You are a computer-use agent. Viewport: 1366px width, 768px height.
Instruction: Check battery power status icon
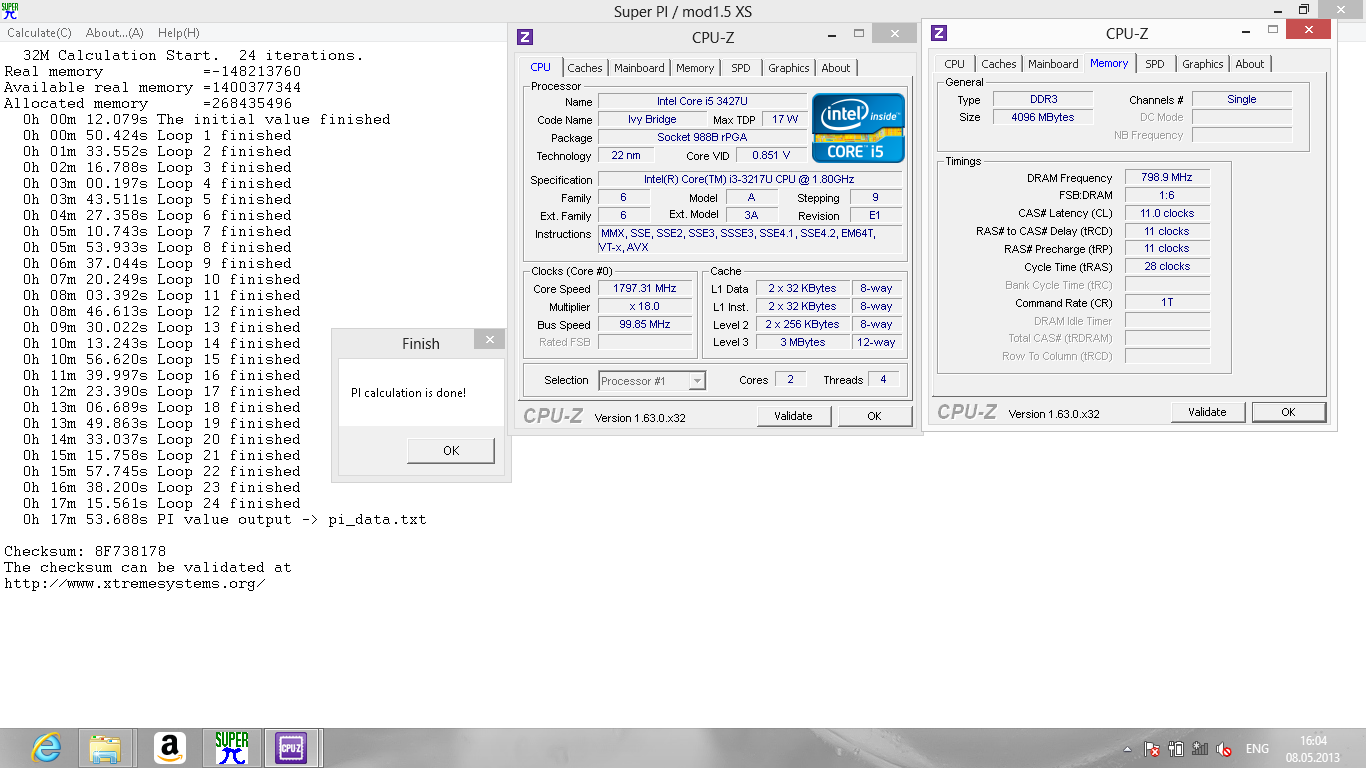pyautogui.click(x=1176, y=749)
